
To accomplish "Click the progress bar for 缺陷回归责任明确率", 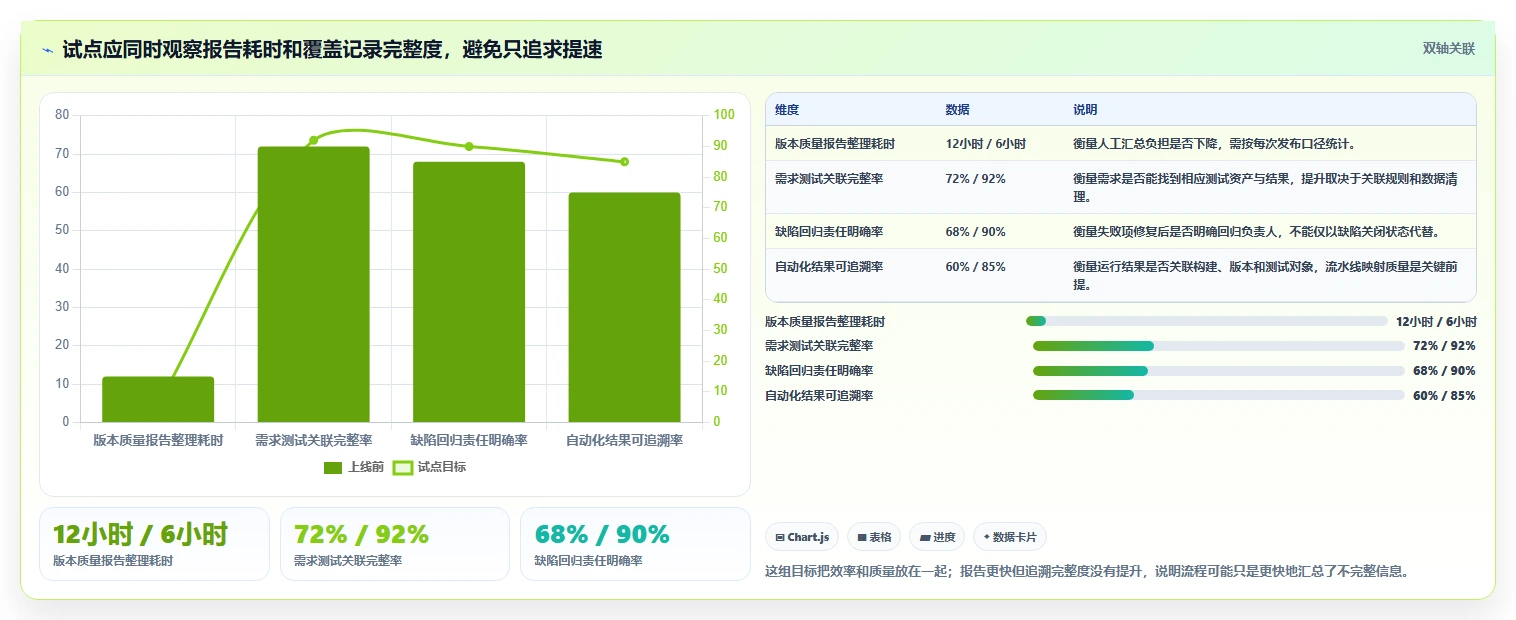I will coord(1219,371).
